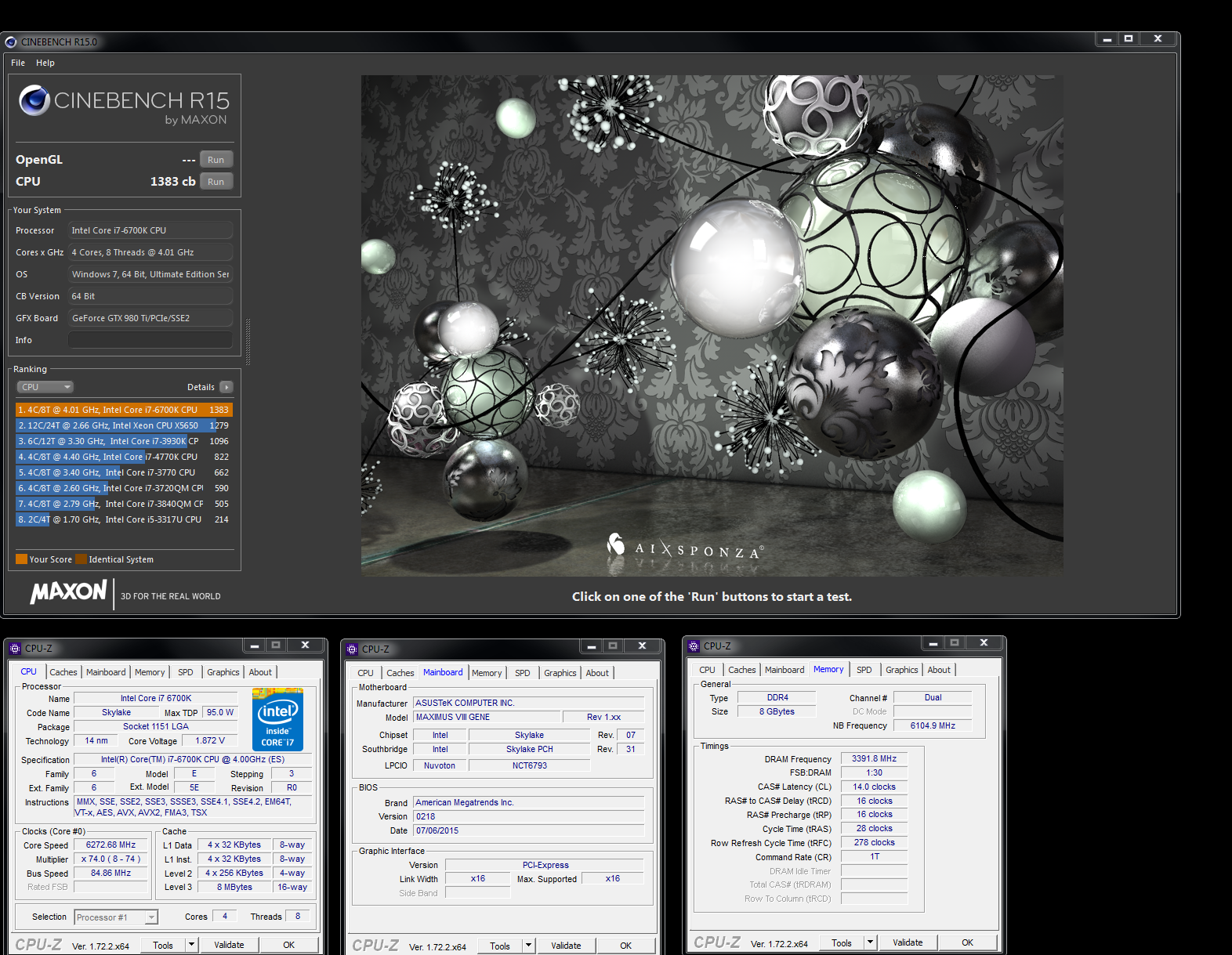This screenshot has height=955, width=1232.
Task: Select ranking entry for Core i7-3720QM
Action: (124, 488)
